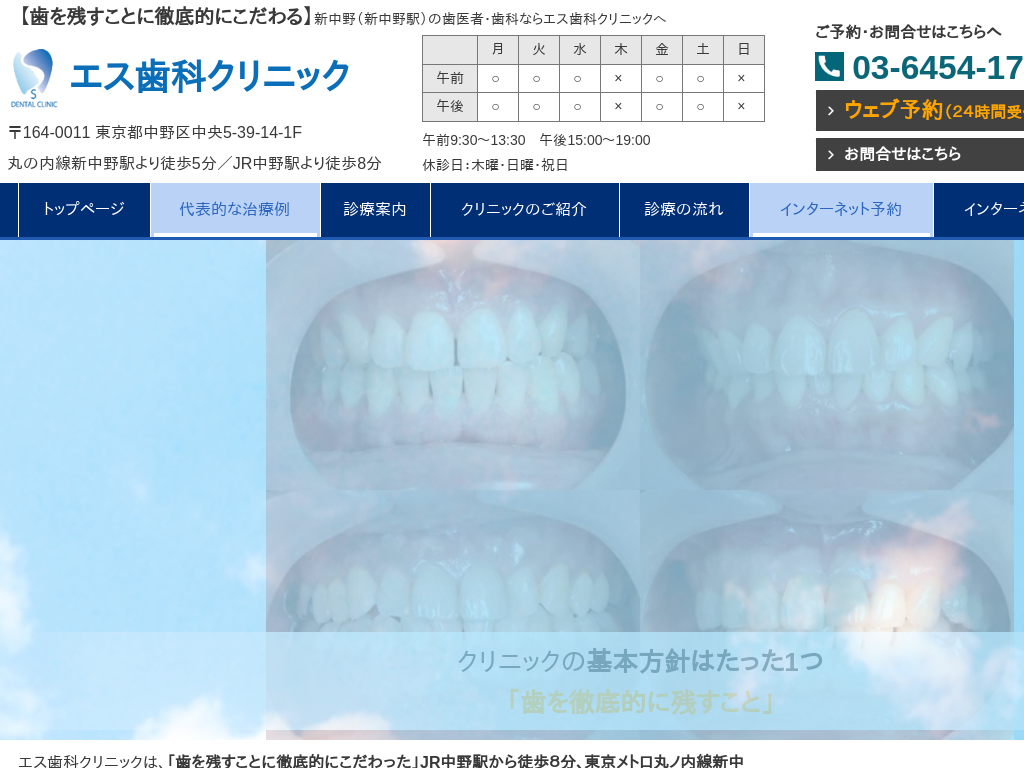The width and height of the screenshot is (1024, 768).
Task: Click the 基本方針 slogan banner text
Action: [640, 680]
